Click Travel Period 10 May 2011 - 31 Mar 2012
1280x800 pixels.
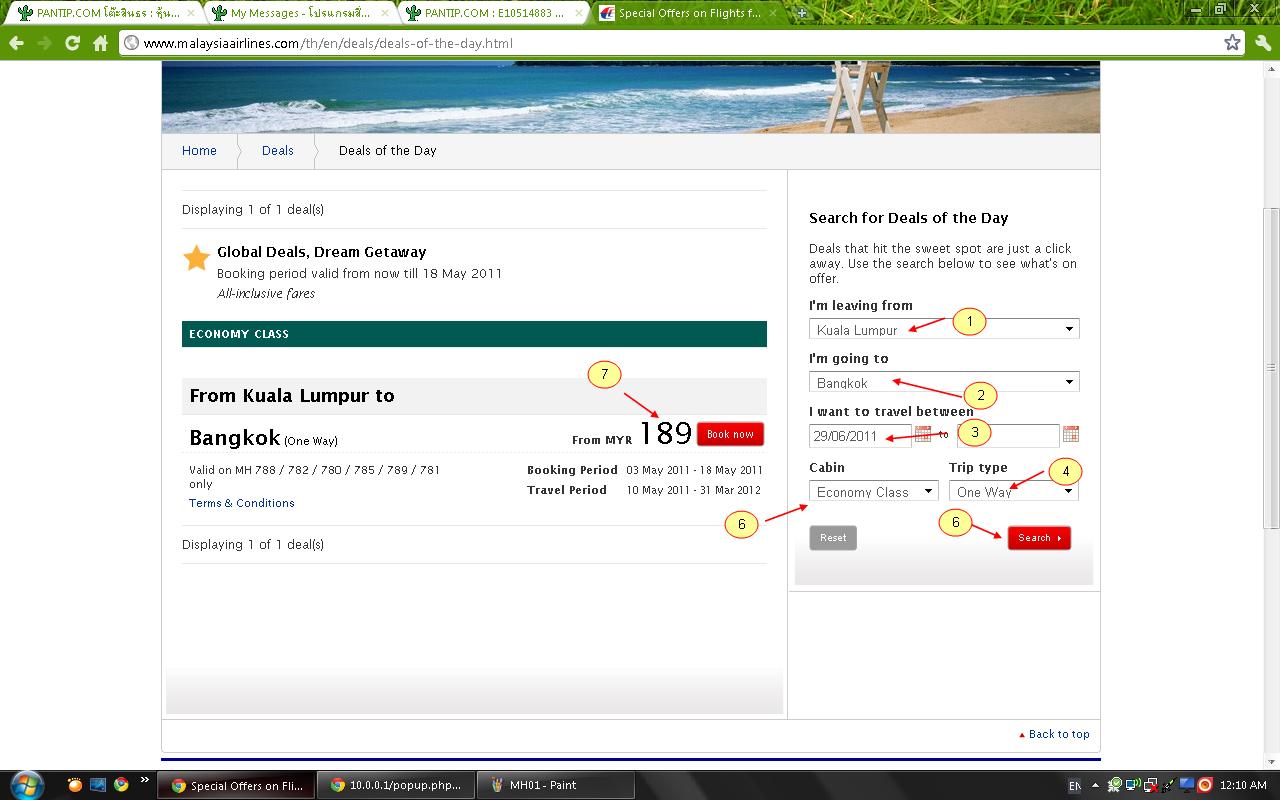click(644, 490)
